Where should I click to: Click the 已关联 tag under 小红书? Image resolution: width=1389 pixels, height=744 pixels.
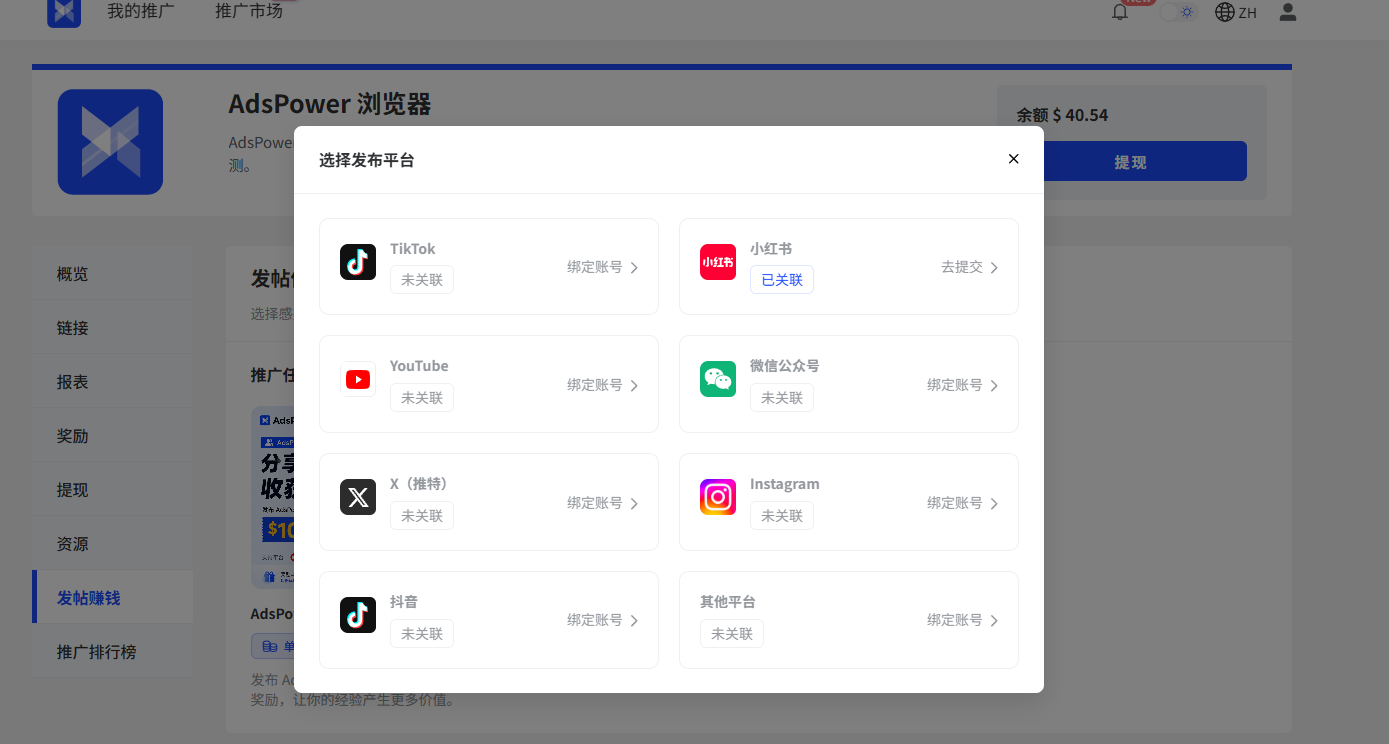pyautogui.click(x=782, y=280)
